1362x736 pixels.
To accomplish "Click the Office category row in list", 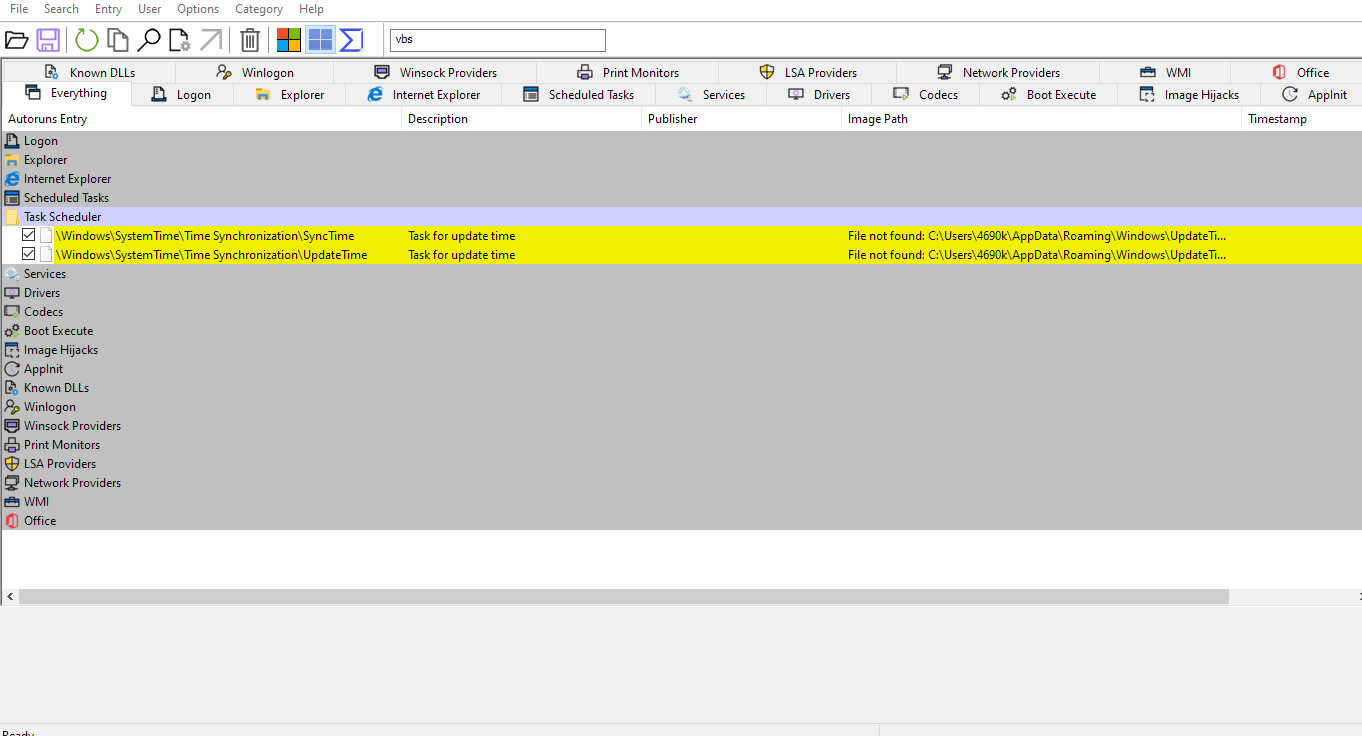I will [681, 521].
